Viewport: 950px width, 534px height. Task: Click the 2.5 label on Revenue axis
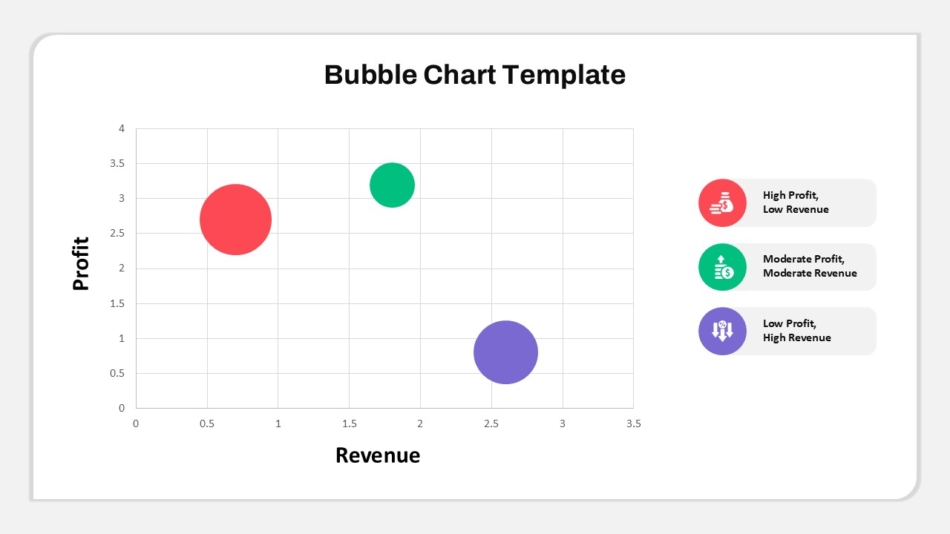pyautogui.click(x=491, y=424)
